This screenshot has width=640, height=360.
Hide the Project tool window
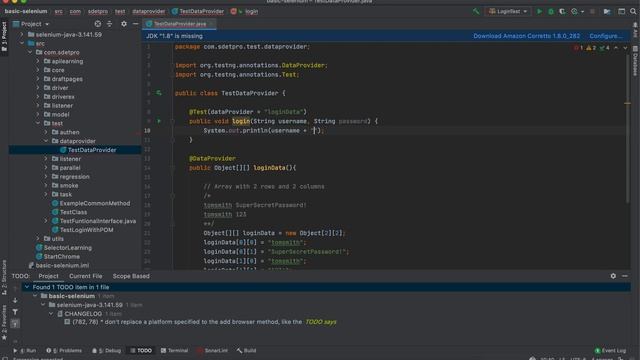click(x=136, y=24)
